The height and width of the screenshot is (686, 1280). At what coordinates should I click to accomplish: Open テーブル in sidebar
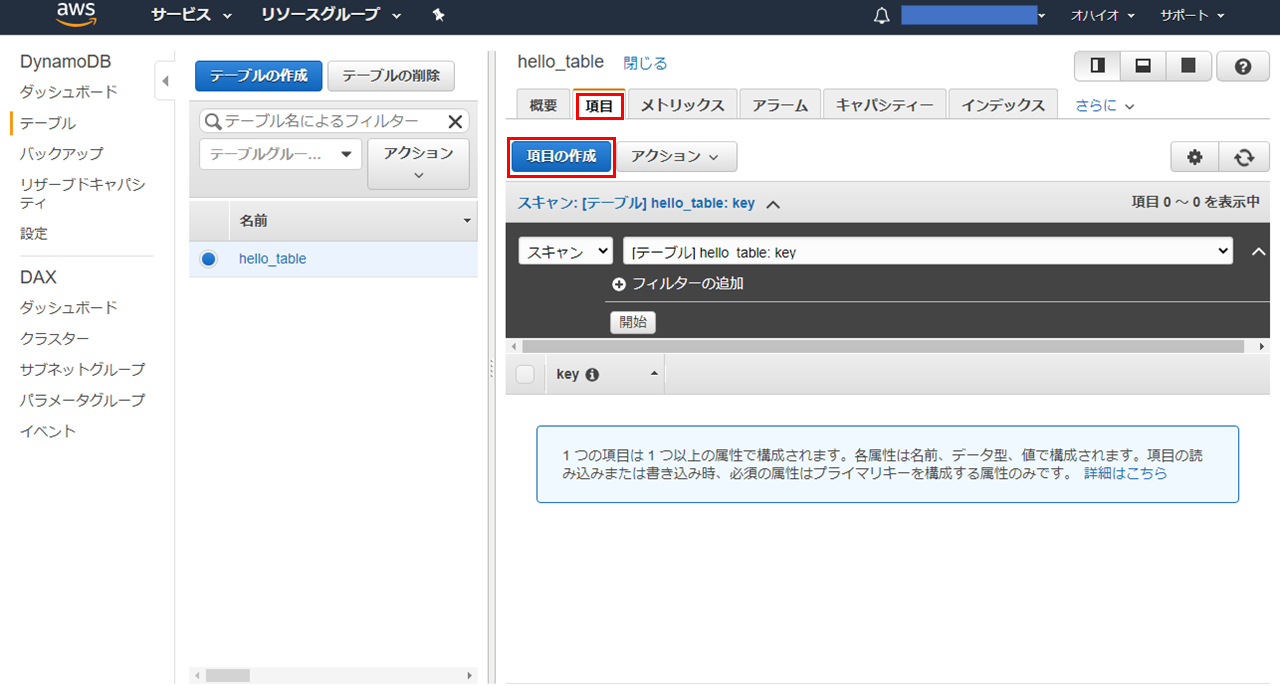coord(48,123)
